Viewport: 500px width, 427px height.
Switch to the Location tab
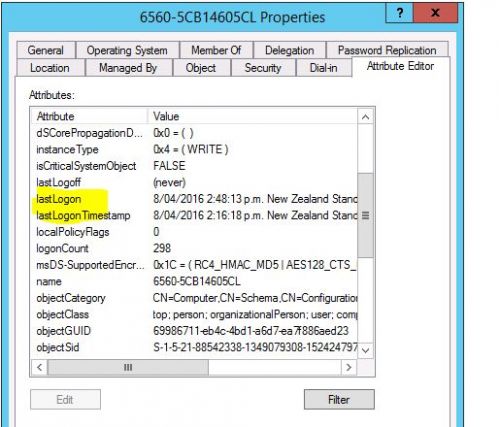pyautogui.click(x=50, y=68)
